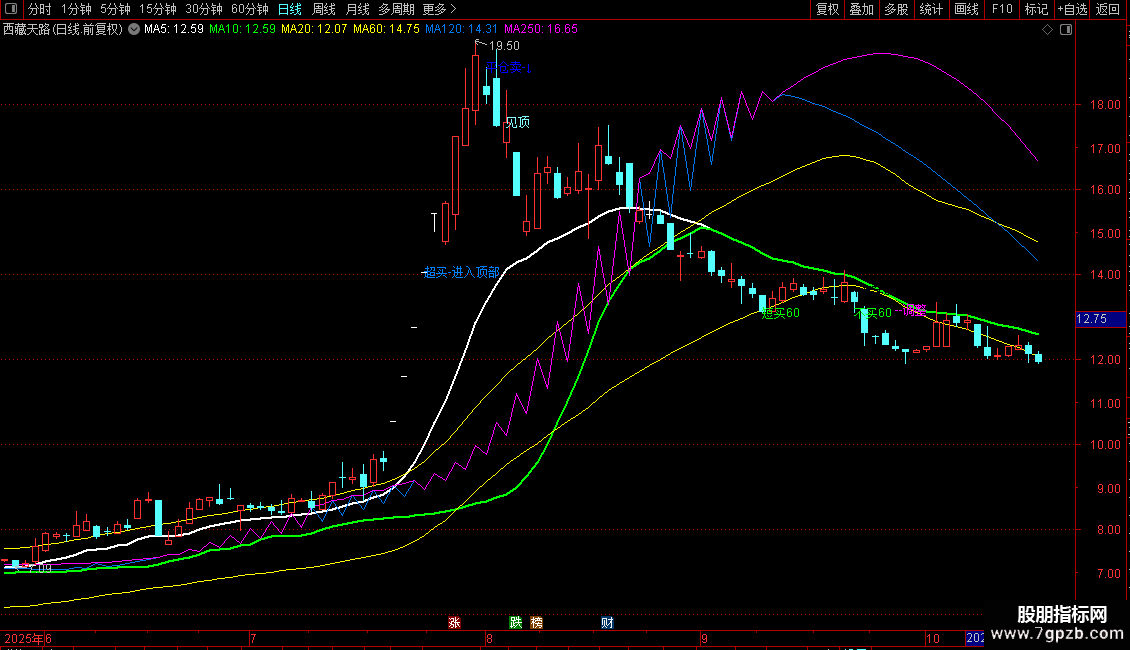Expand 更多 period options
Screen dimensions: 1130x650
pyautogui.click(x=440, y=9)
